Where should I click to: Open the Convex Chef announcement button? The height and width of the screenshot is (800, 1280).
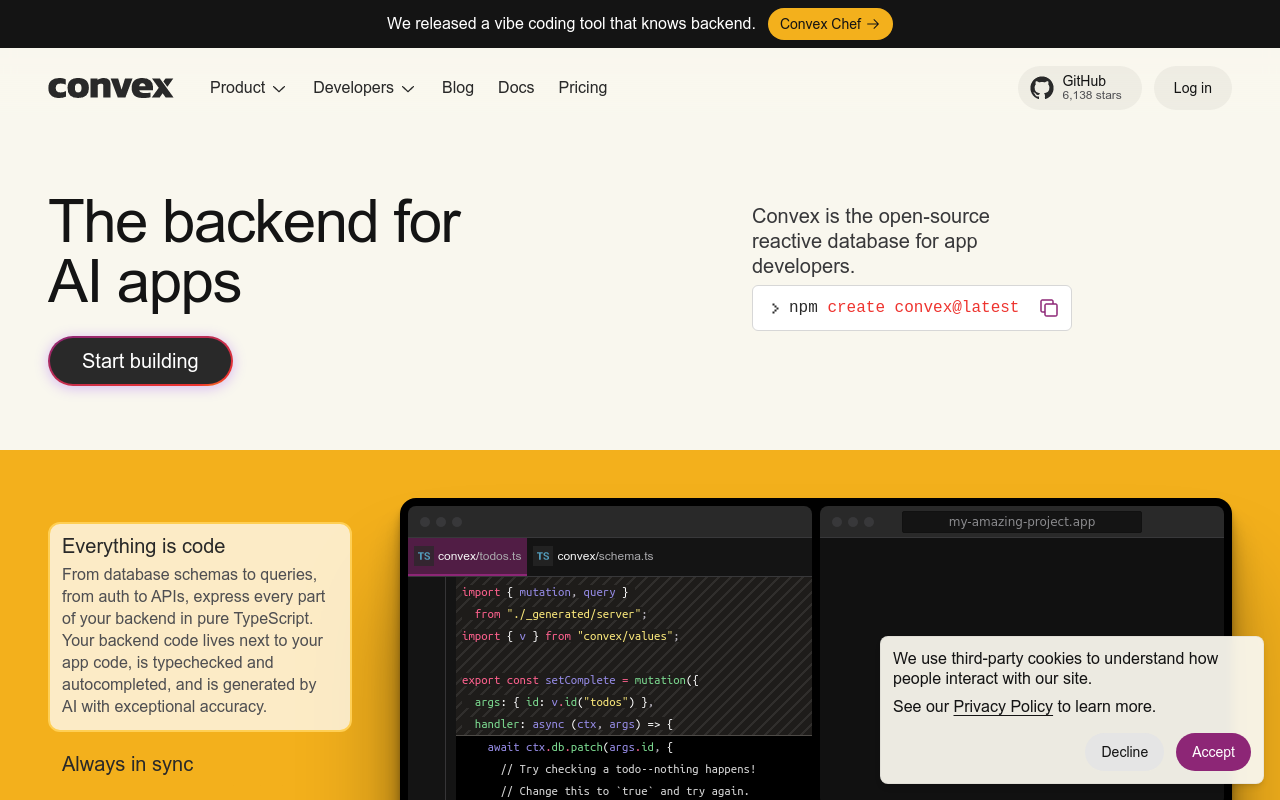830,24
